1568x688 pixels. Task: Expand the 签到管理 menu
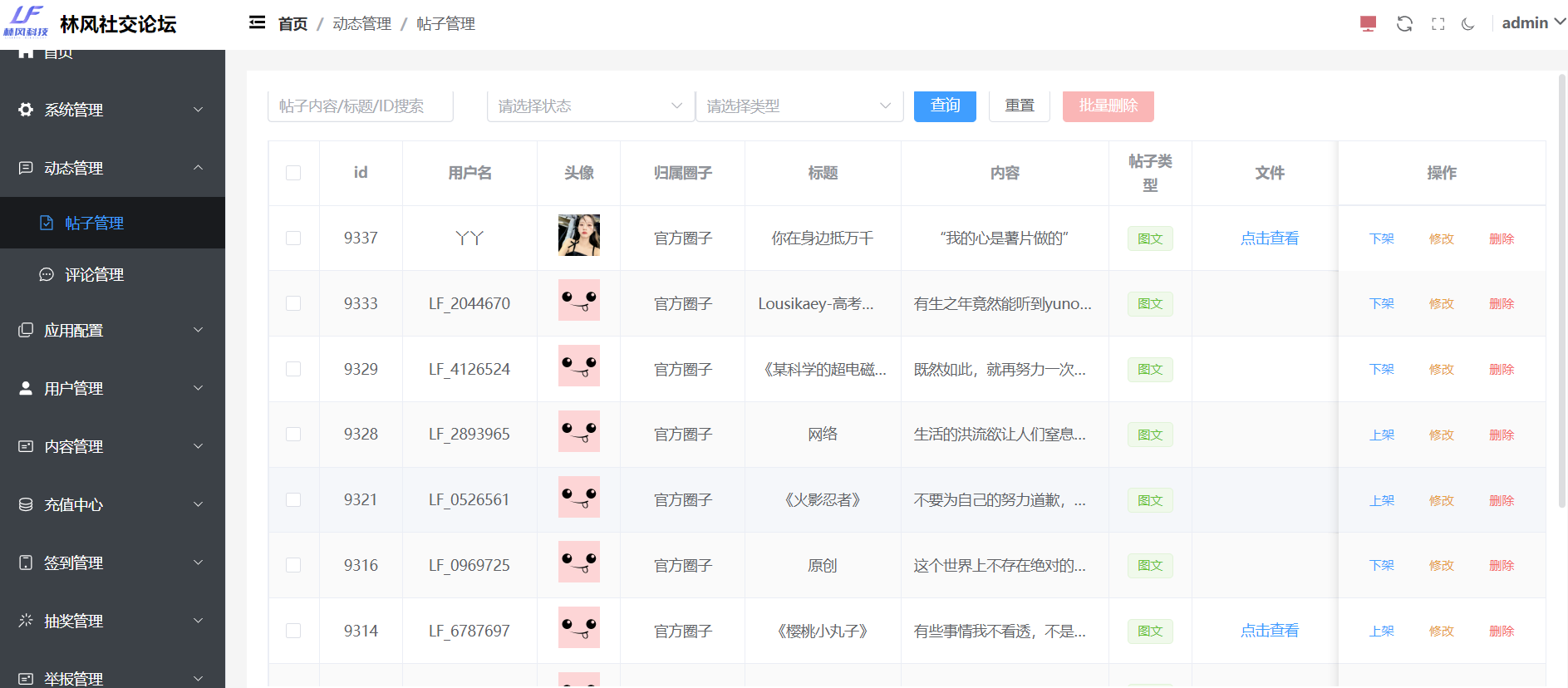[x=112, y=563]
